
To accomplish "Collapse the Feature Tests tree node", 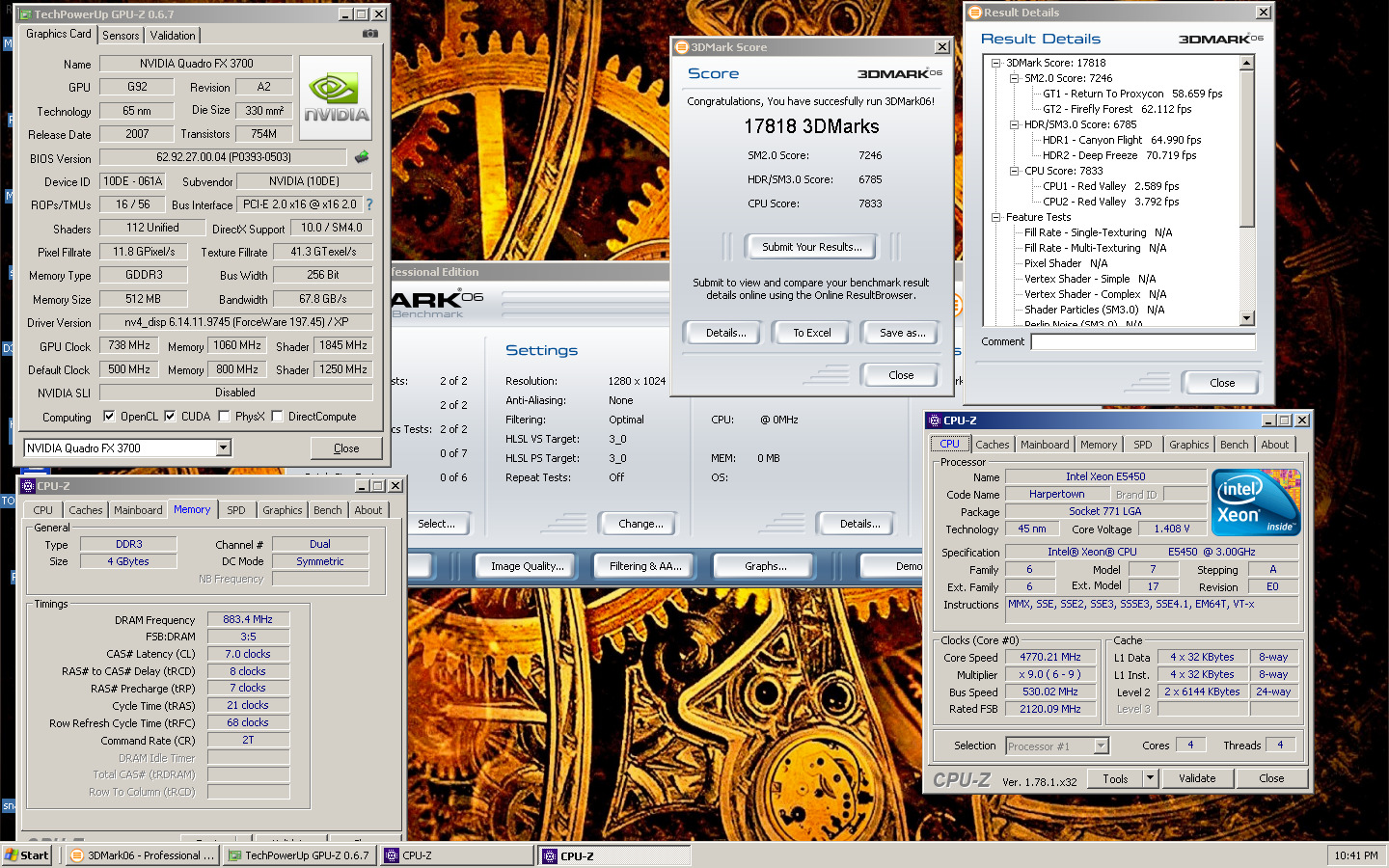I will click(x=996, y=217).
